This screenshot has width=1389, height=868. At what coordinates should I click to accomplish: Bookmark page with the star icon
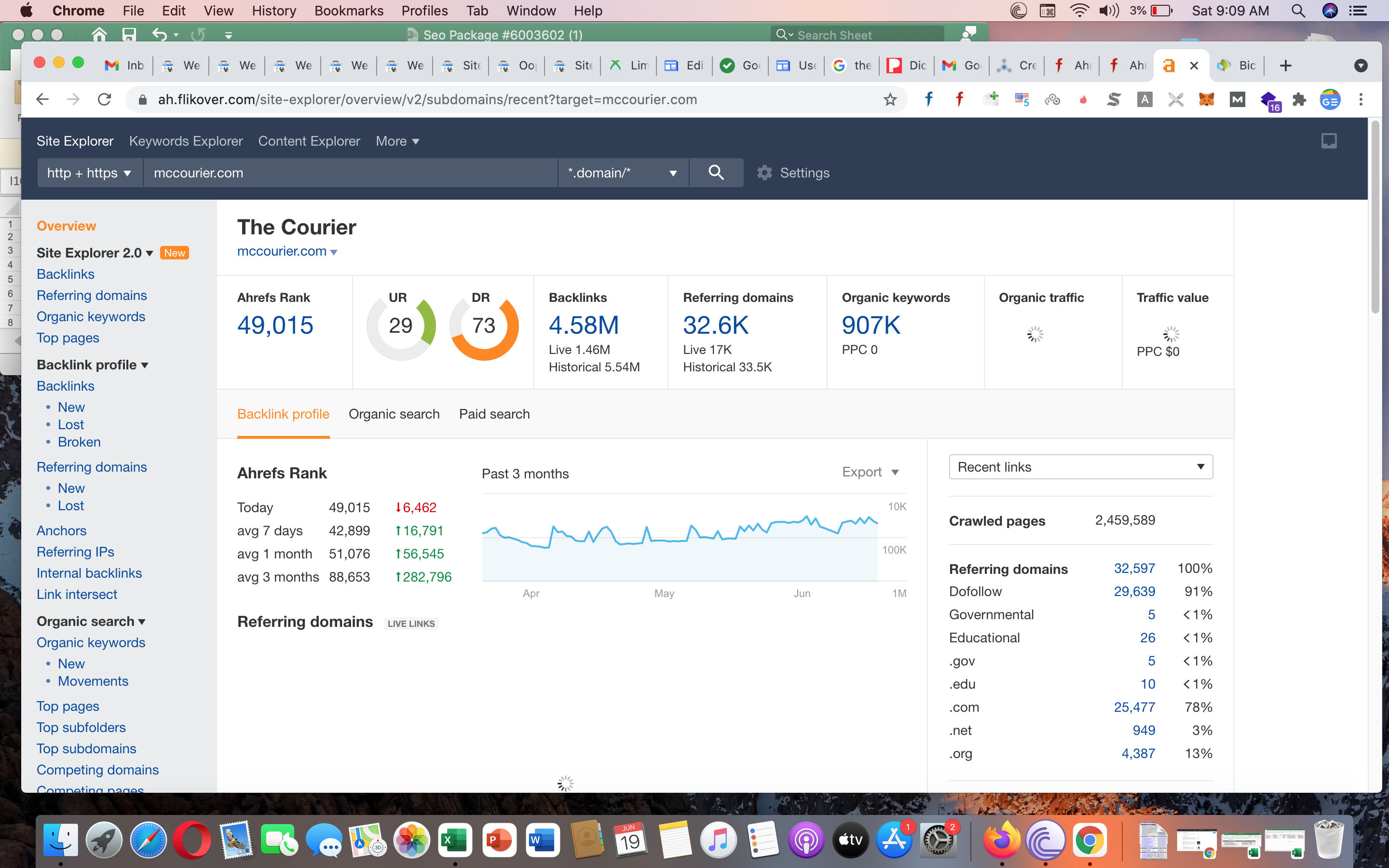pos(890,99)
